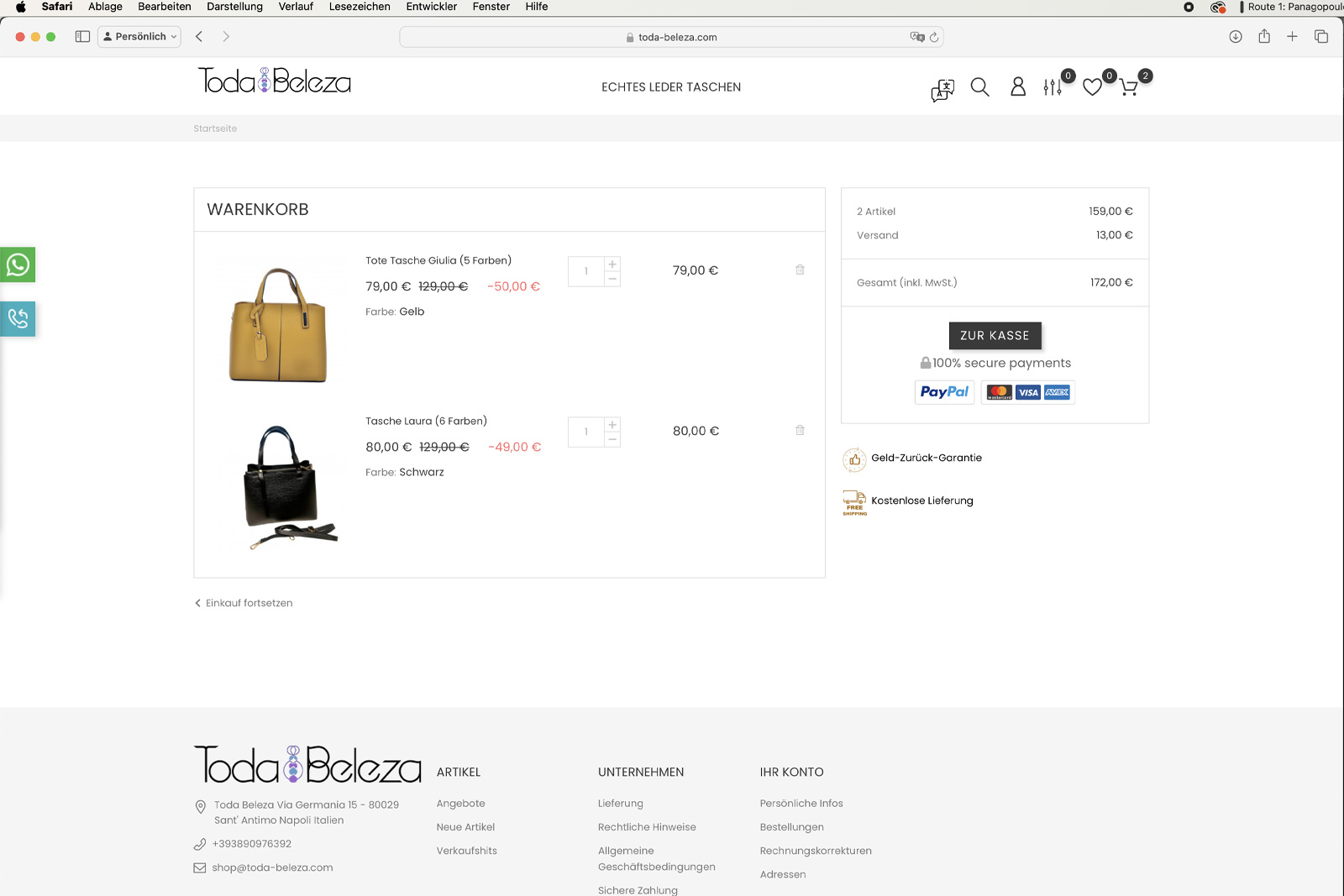Open the Entwickler menu

tap(431, 7)
